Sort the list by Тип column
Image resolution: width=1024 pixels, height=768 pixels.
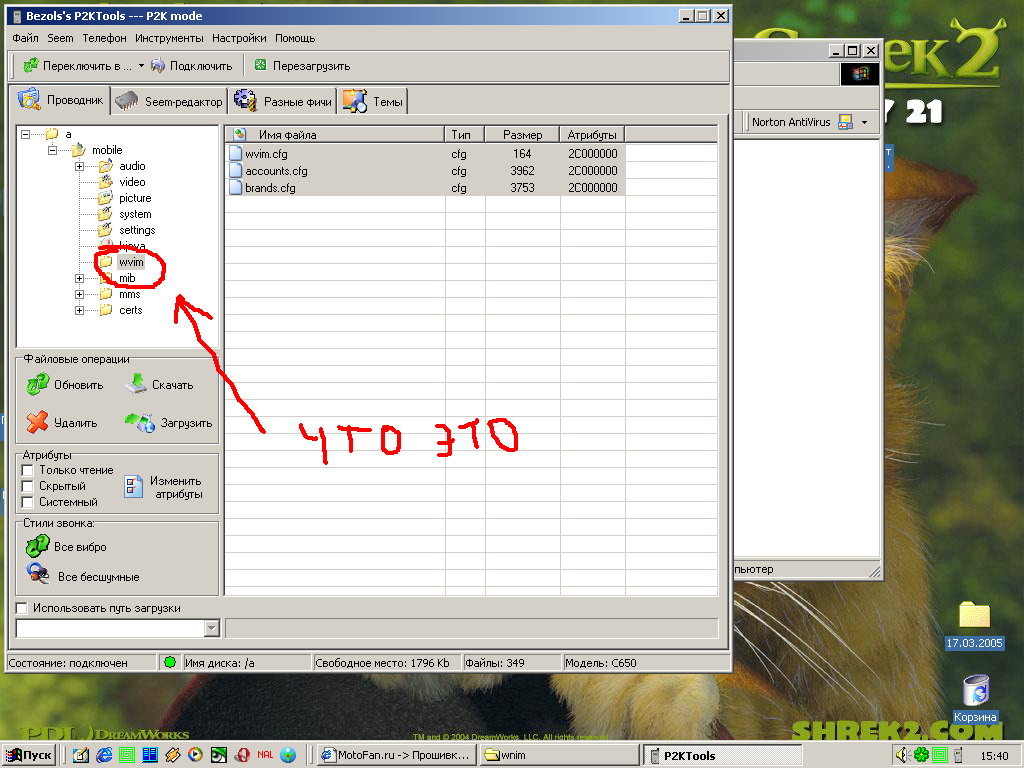[465, 135]
